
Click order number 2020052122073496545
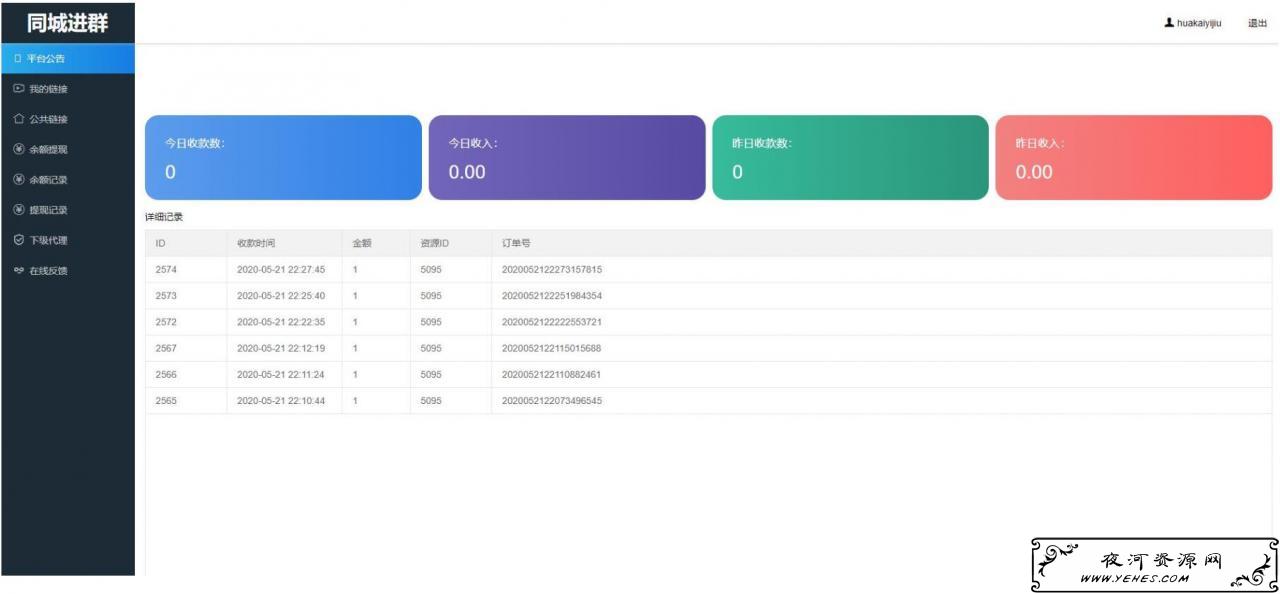(x=552, y=400)
